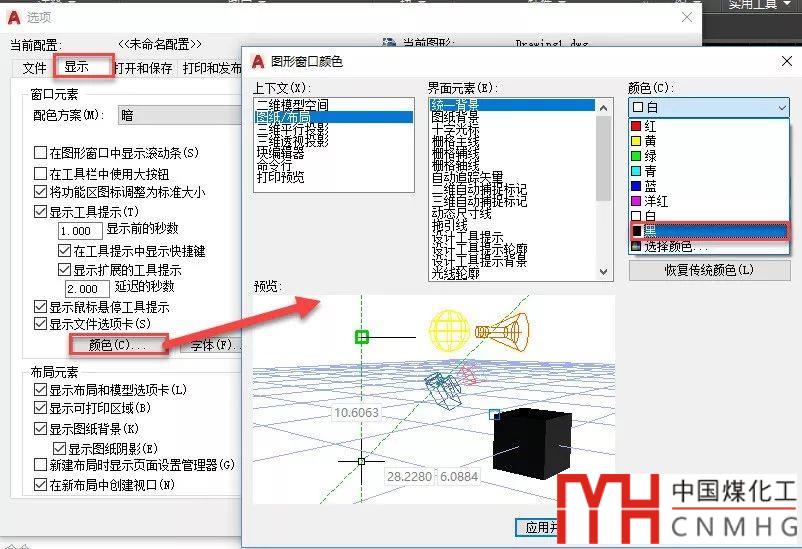Screen dimensions: 802x549
Task: Pick blue (蓝) from the color dropdown
Action: pyautogui.click(x=708, y=186)
